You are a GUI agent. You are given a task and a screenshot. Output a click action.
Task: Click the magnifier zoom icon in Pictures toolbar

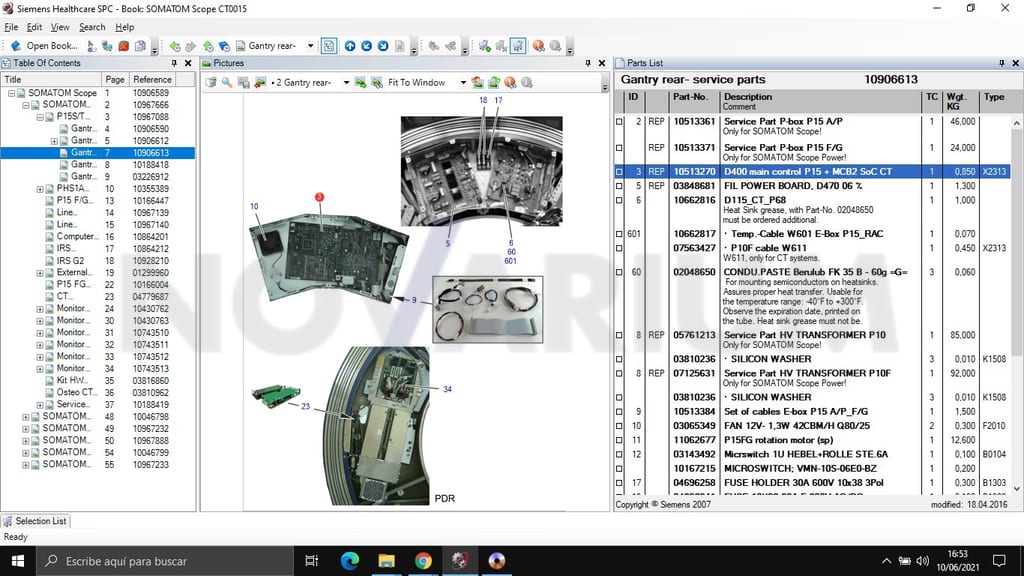[x=227, y=82]
